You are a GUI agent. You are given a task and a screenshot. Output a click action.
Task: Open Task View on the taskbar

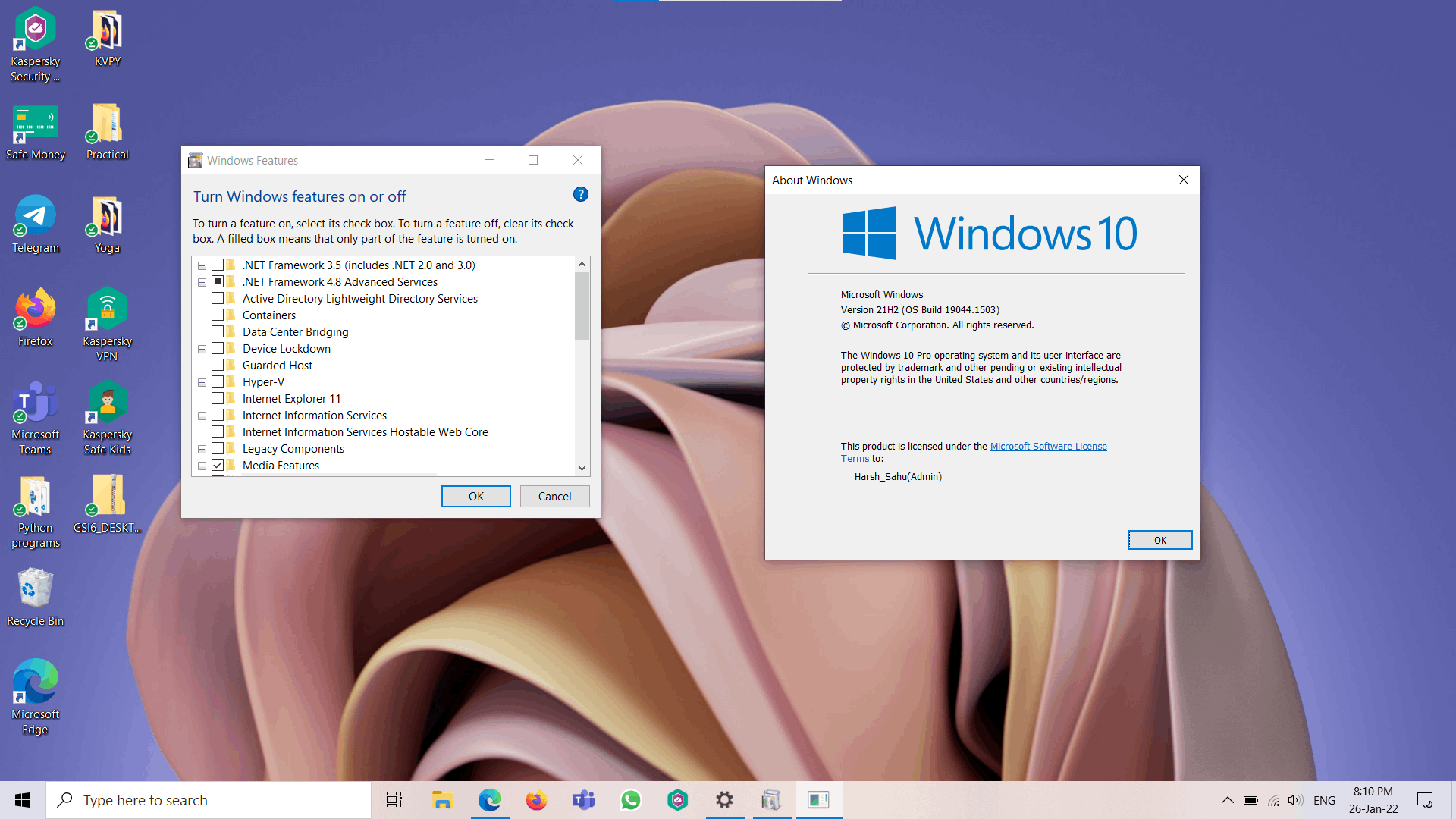tap(394, 800)
